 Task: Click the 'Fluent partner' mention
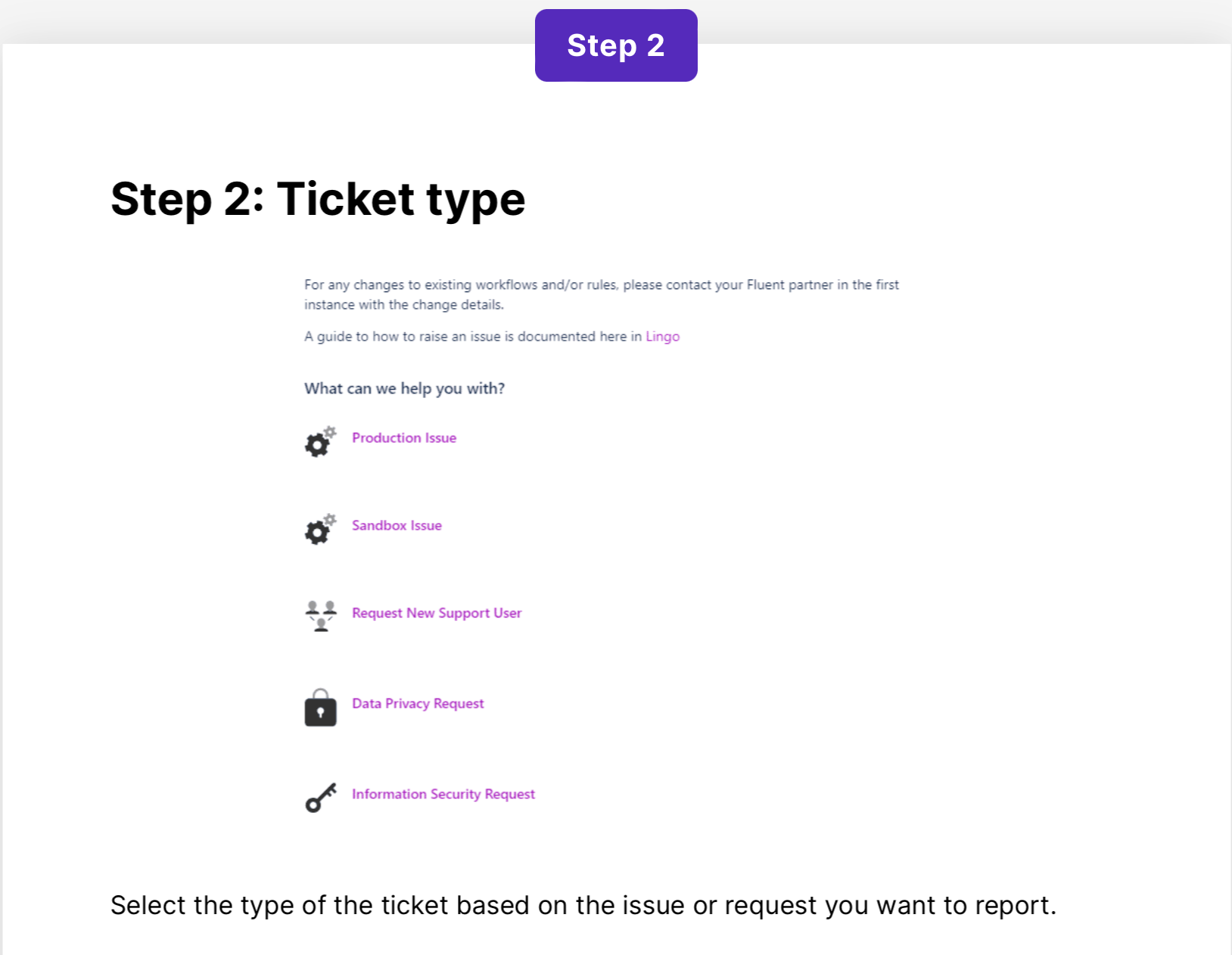(789, 285)
